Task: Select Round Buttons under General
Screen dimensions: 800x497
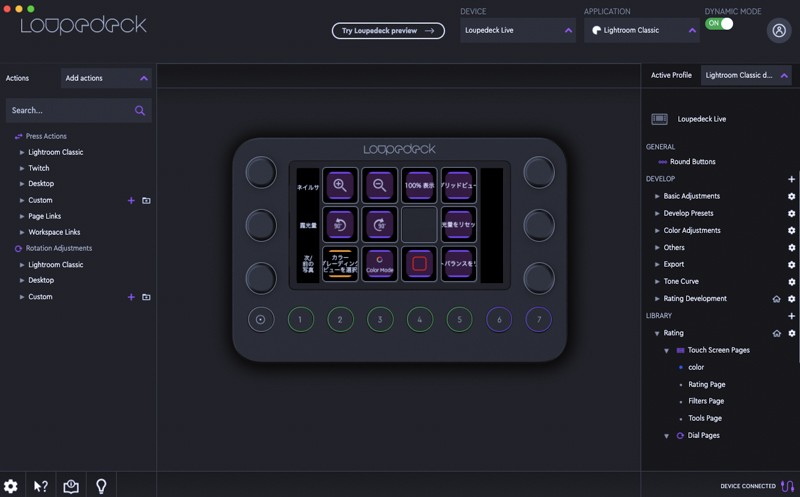Action: click(x=692, y=162)
